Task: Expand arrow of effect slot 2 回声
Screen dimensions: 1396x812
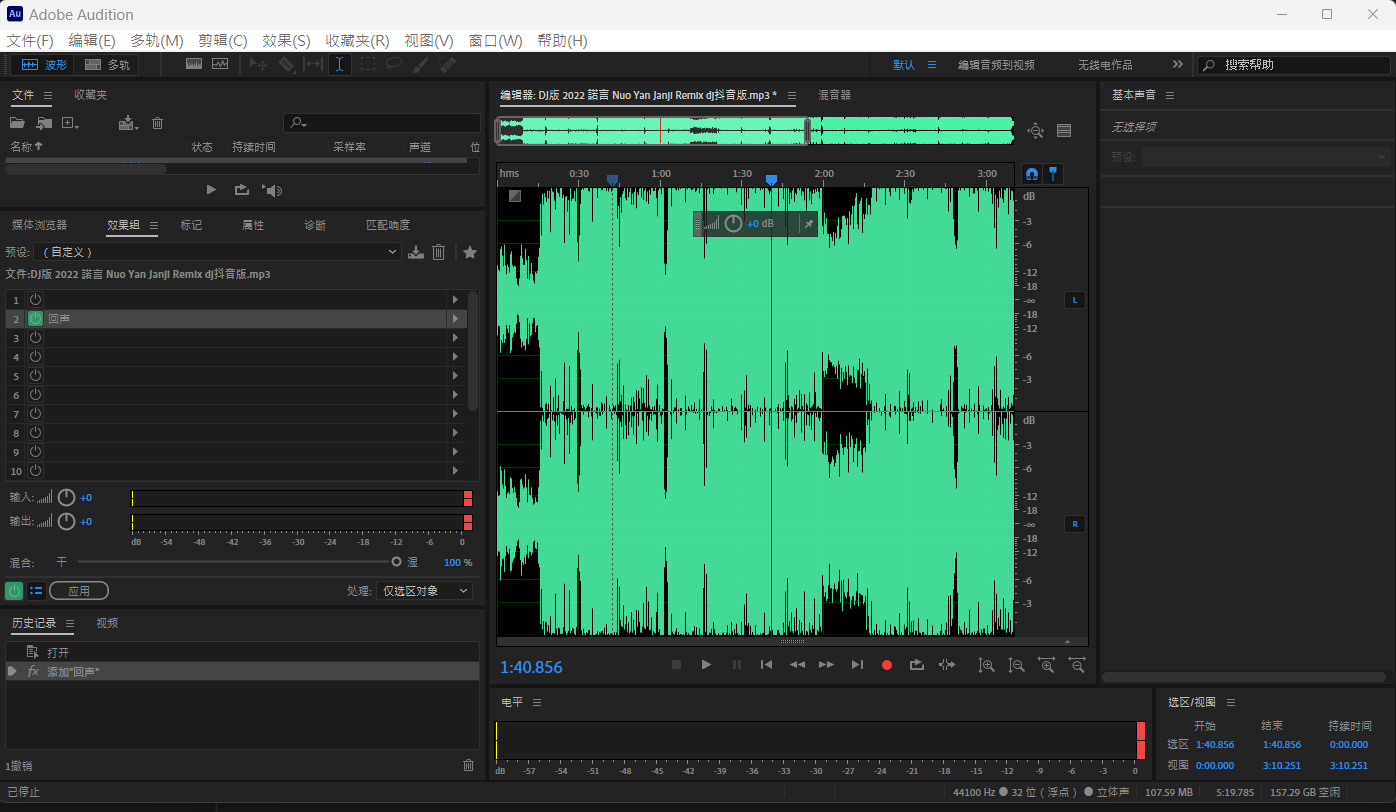Action: tap(455, 318)
